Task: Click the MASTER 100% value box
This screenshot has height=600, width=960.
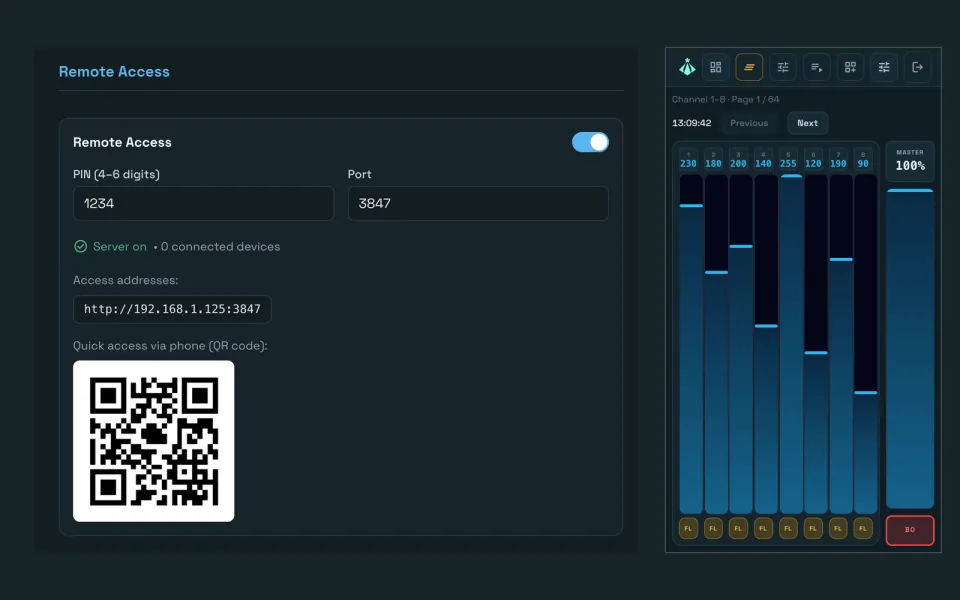Action: [910, 161]
